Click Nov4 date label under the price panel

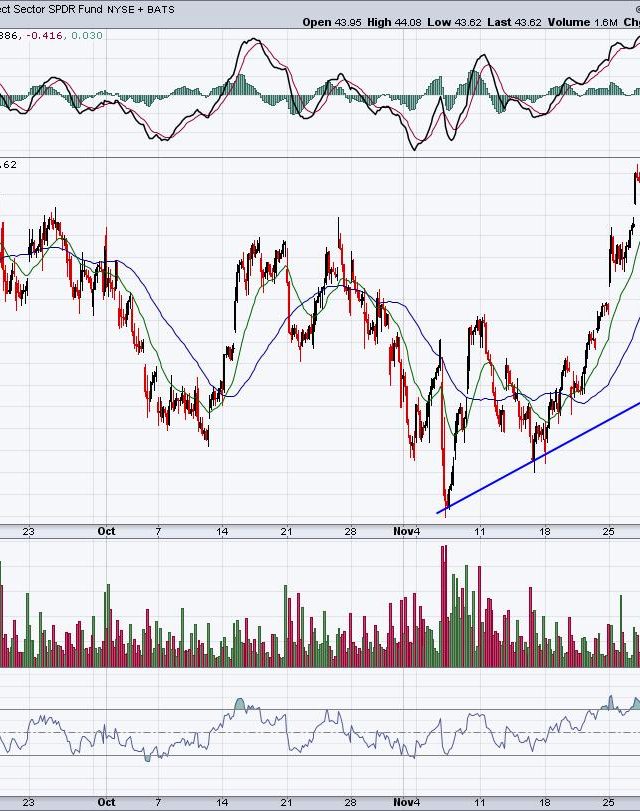point(405,532)
